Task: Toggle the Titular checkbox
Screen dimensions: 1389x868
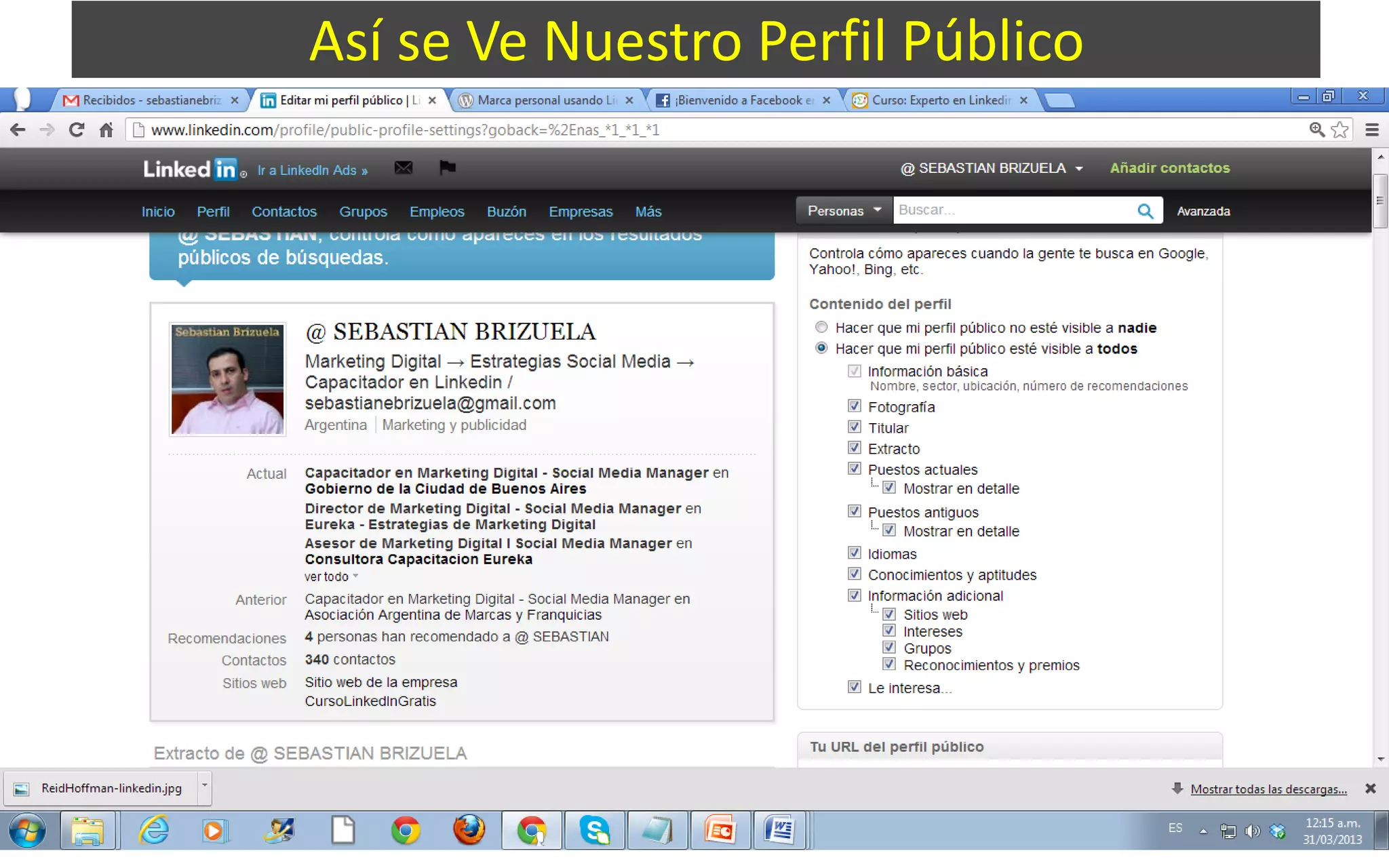Action: pos(855,427)
